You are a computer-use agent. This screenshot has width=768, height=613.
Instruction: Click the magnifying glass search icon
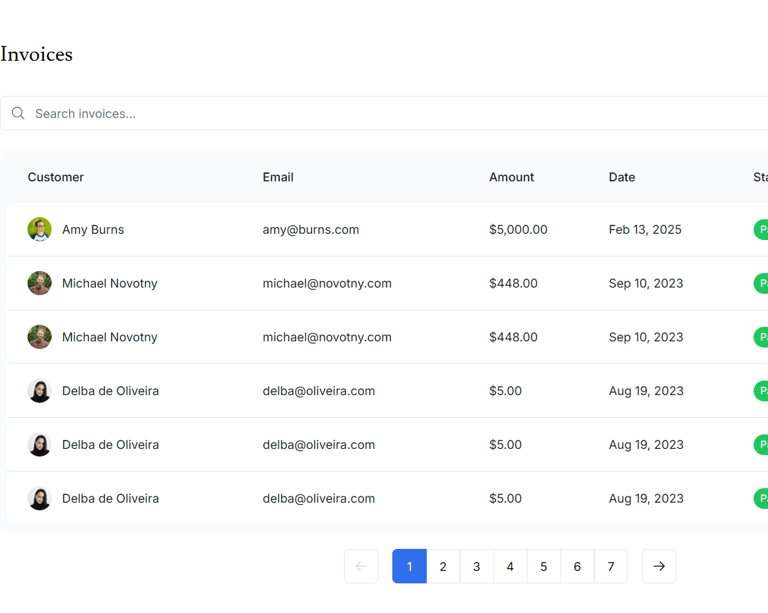pos(18,113)
